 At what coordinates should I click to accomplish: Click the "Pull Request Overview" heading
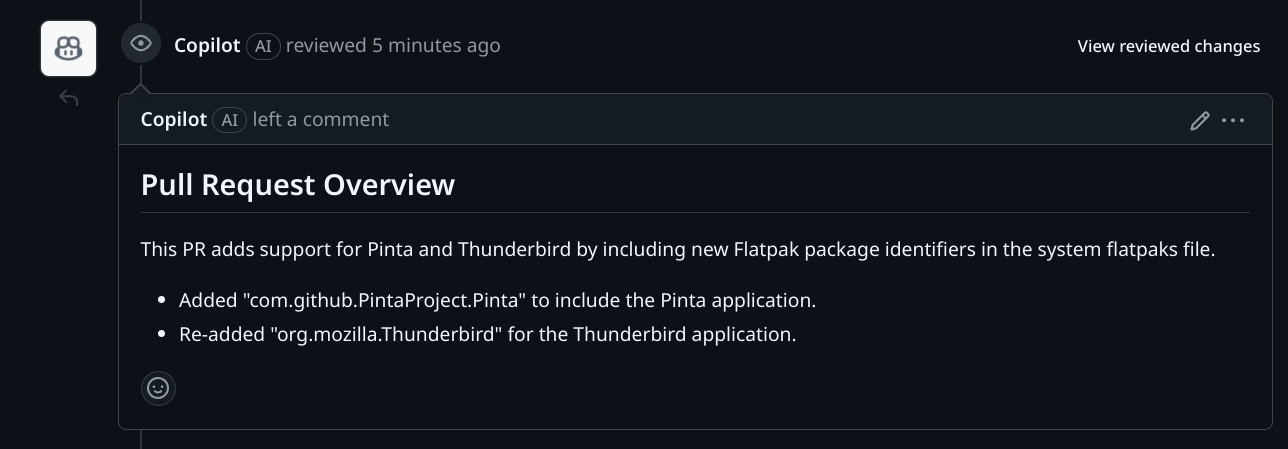coord(298,185)
